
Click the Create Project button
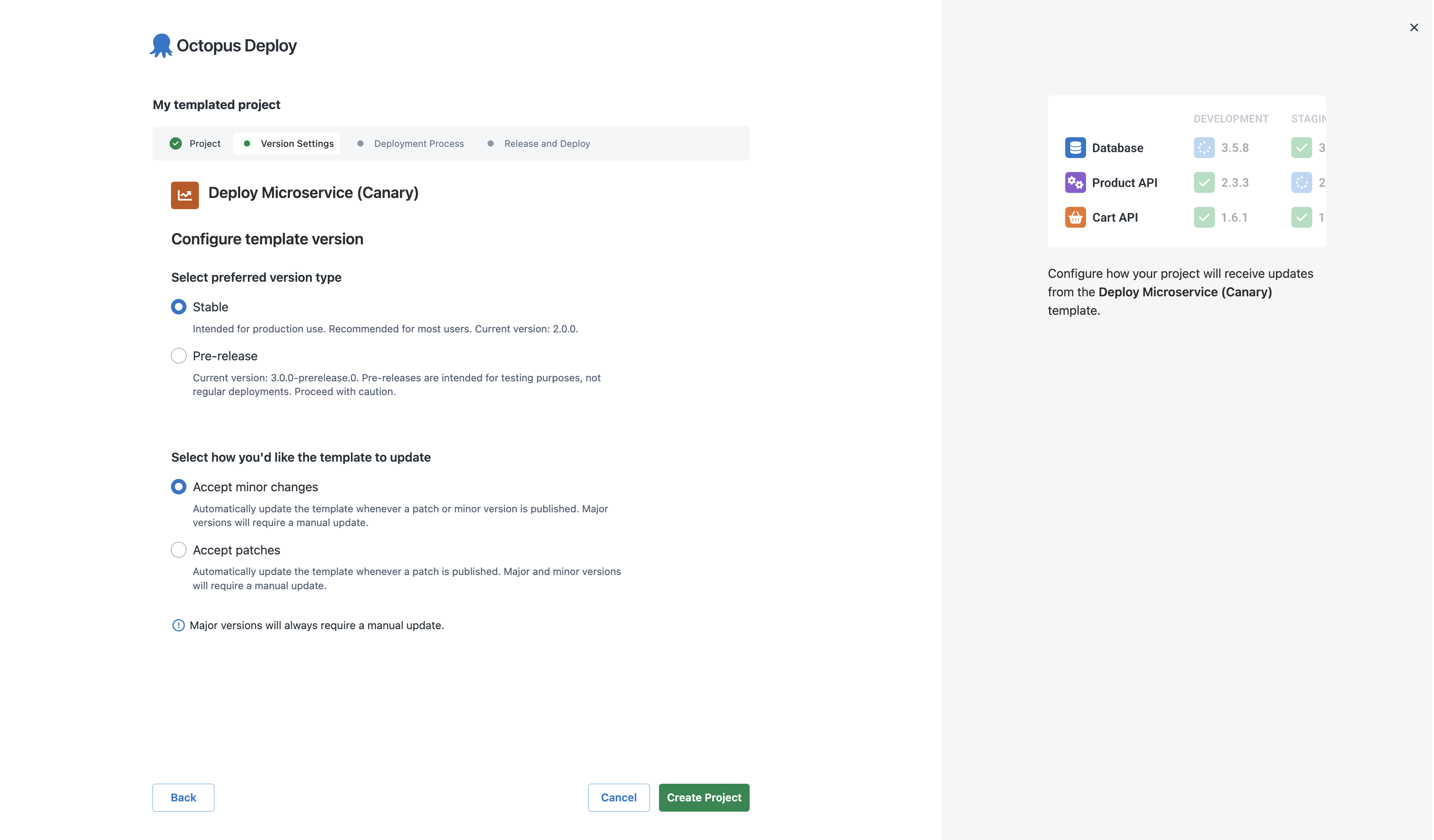pyautogui.click(x=703, y=797)
